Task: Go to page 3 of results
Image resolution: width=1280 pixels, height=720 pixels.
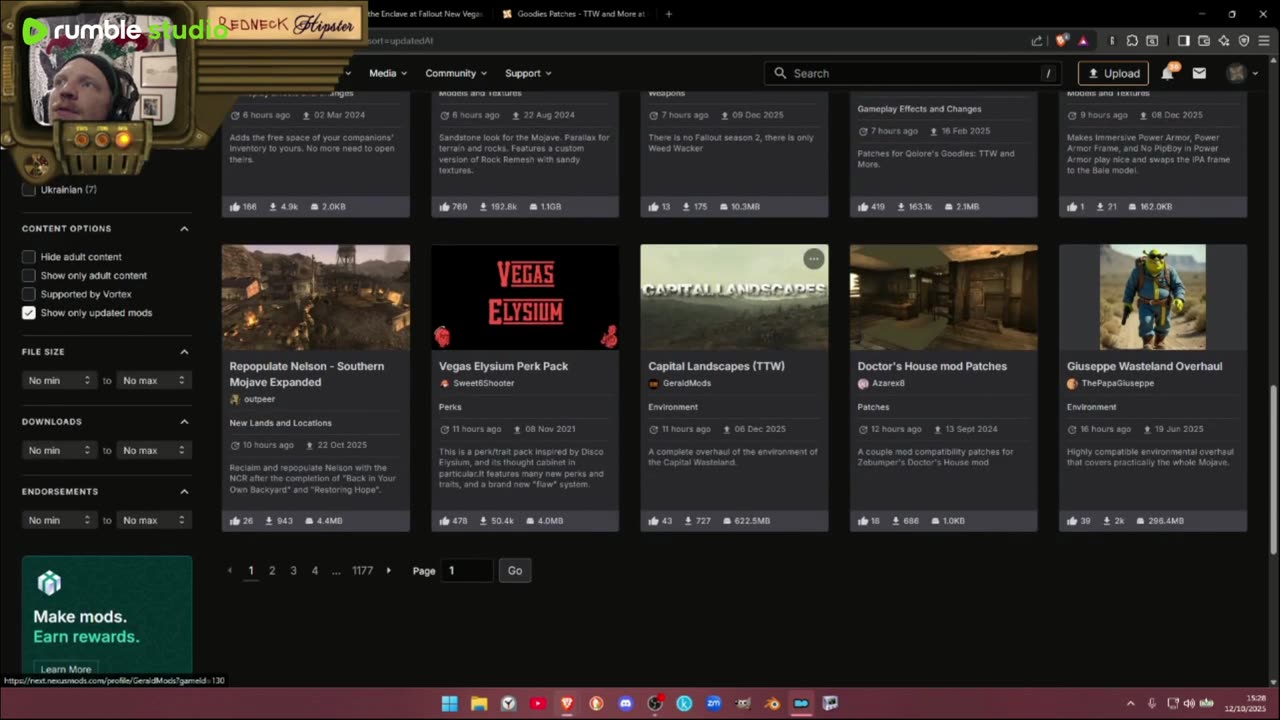Action: [293, 570]
